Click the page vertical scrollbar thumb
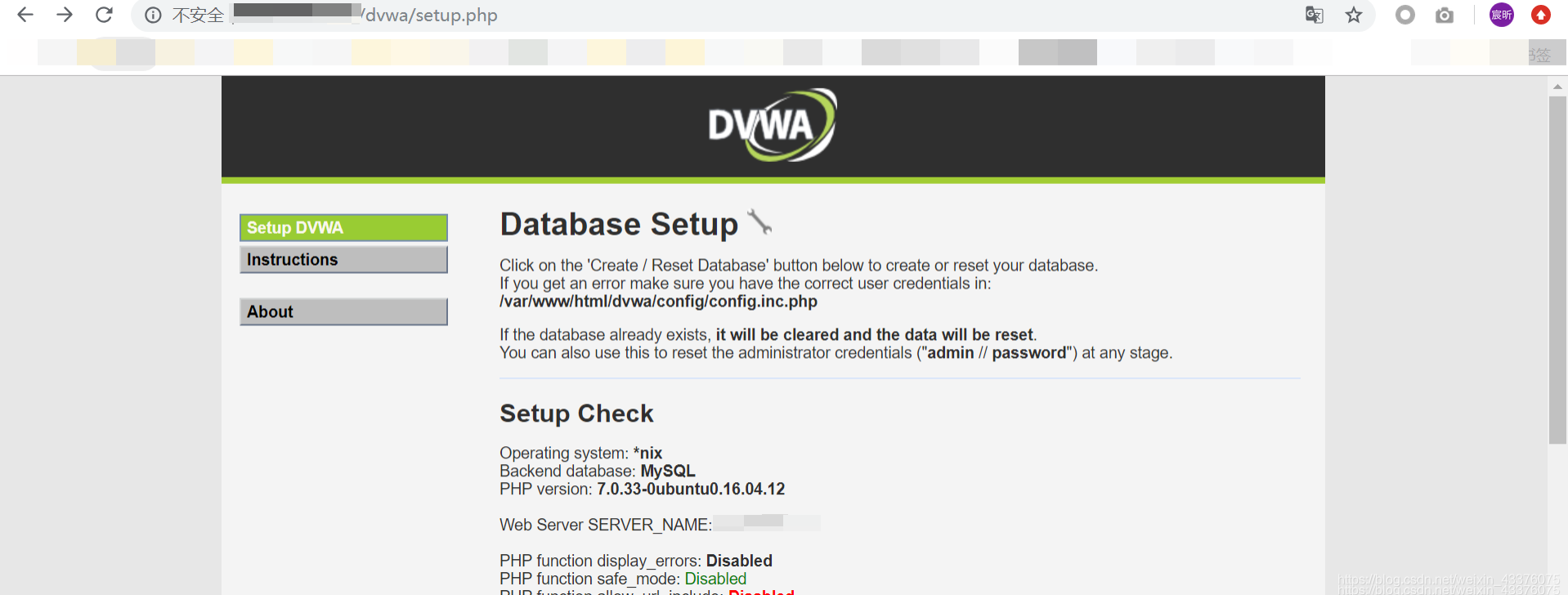 coord(1557,270)
